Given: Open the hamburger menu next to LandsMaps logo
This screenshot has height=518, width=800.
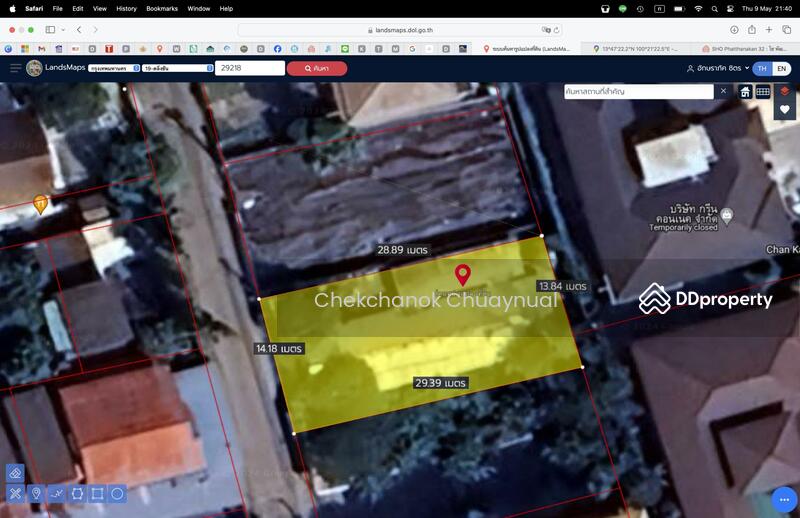Looking at the screenshot, I should tap(15, 68).
